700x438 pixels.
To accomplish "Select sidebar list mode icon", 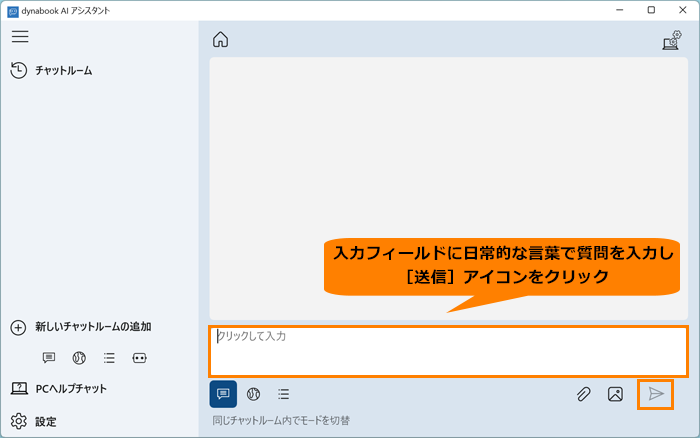I will 109,358.
